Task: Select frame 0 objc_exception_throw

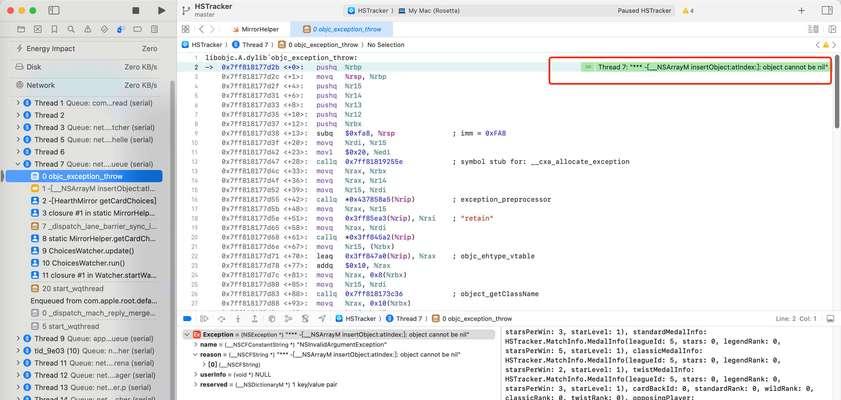Action: coord(84,176)
